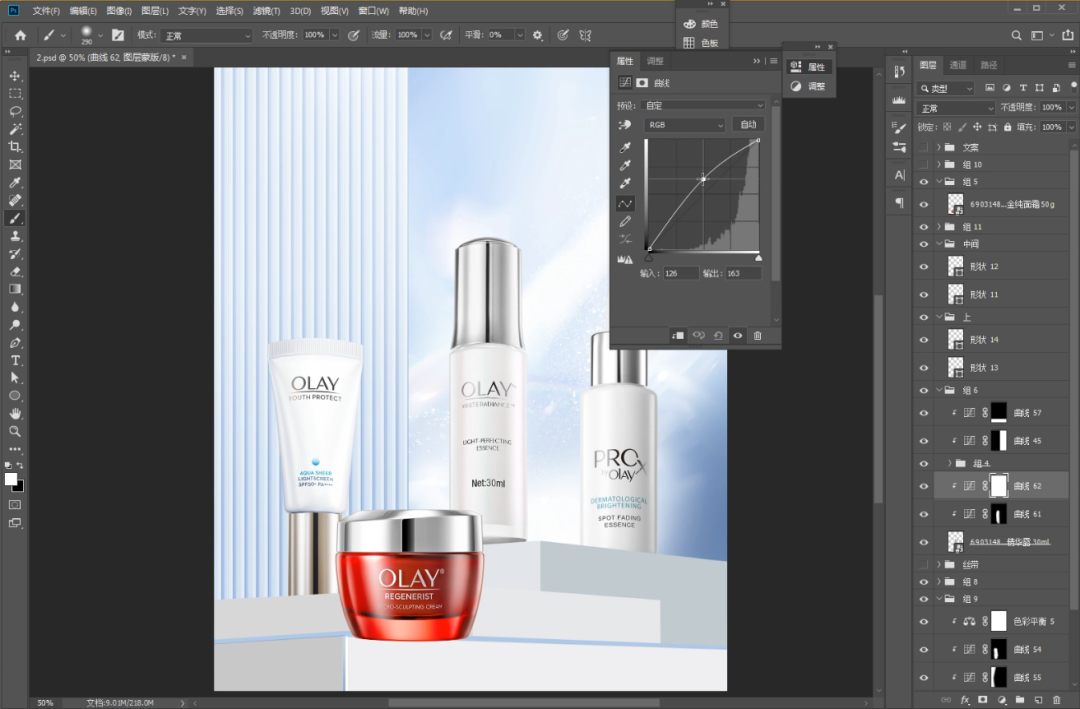Screen dimensions: 1080x709
Task: Open the brush blending mode dropdown
Action: [x=206, y=35]
